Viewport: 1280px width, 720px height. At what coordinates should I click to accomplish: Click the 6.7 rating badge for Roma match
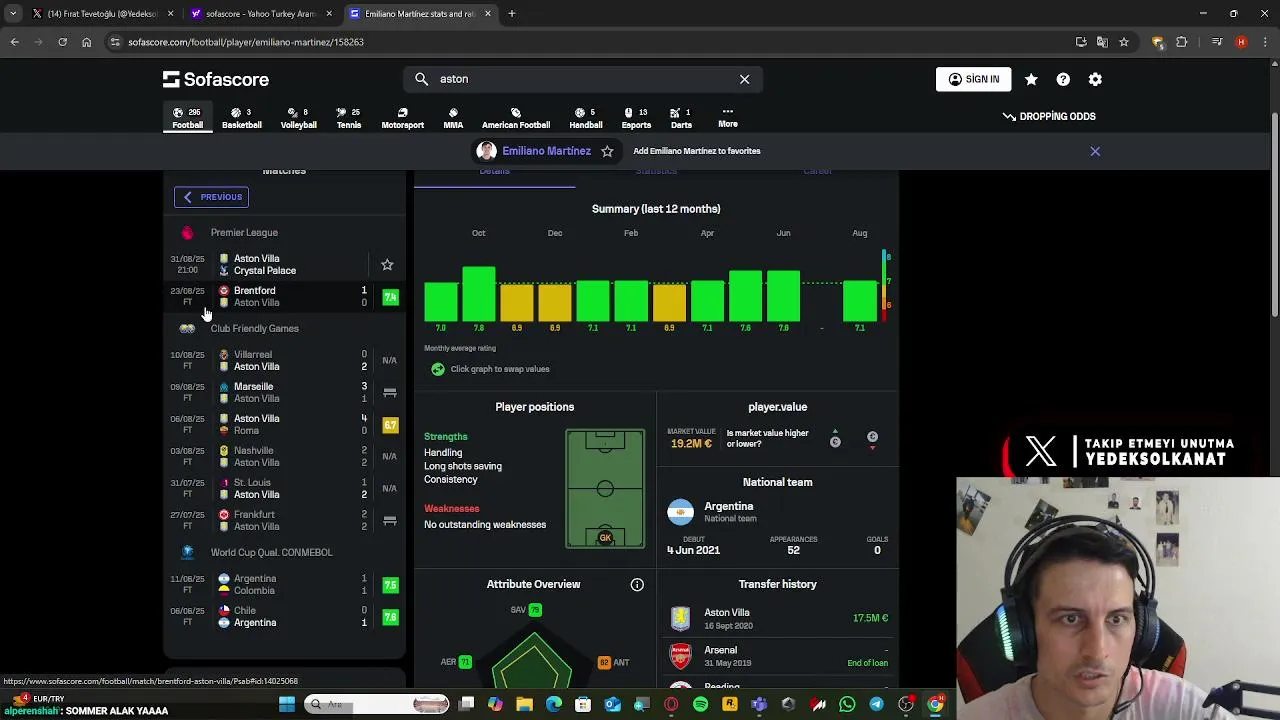[390, 425]
